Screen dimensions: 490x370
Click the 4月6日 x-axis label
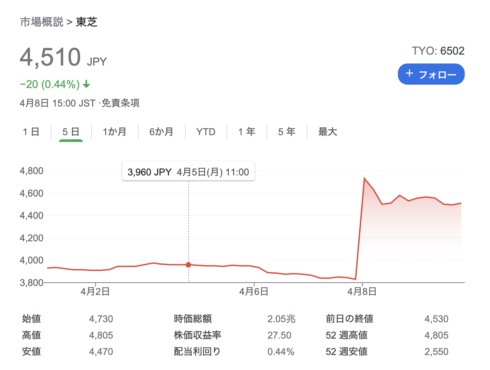tap(254, 292)
